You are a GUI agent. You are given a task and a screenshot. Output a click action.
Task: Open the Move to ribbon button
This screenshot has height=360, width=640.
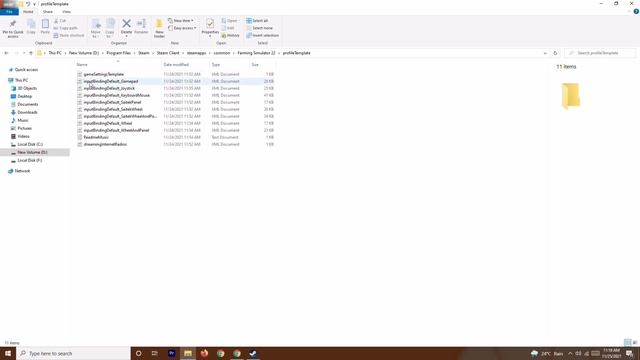pos(96,28)
